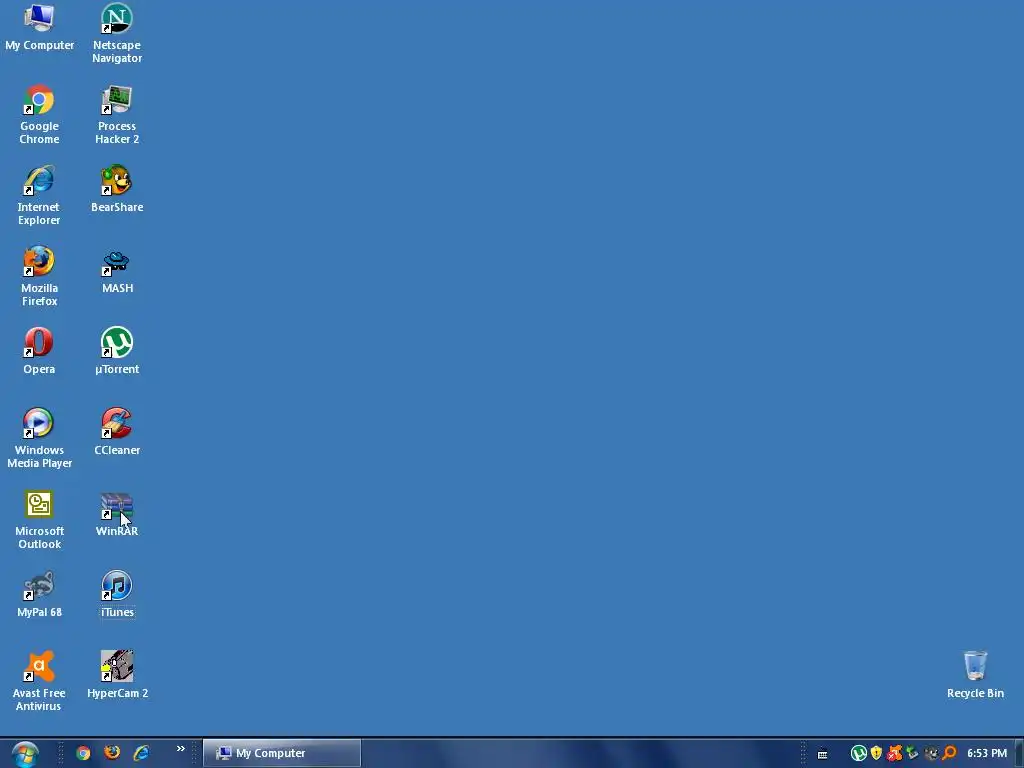Launch Firefox from the quick launch bar
This screenshot has width=1024, height=768.
tap(112, 753)
